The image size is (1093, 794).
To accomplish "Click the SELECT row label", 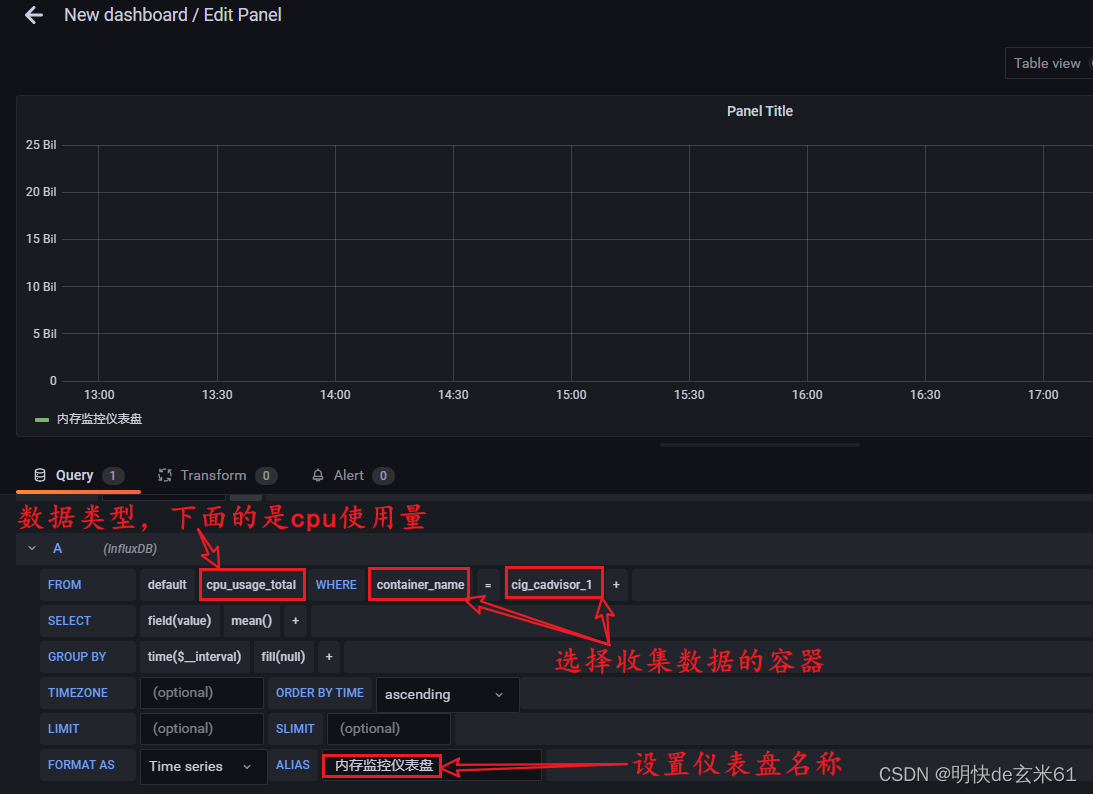I will 69,620.
